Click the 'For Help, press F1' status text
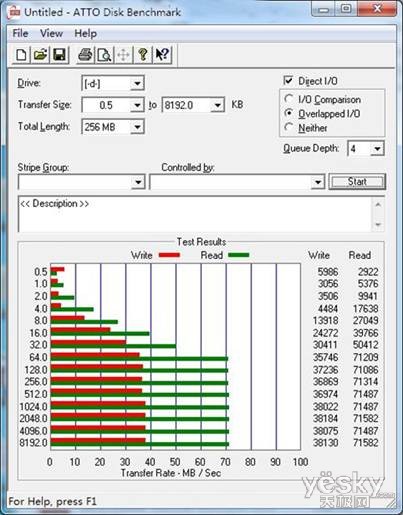 point(52,501)
